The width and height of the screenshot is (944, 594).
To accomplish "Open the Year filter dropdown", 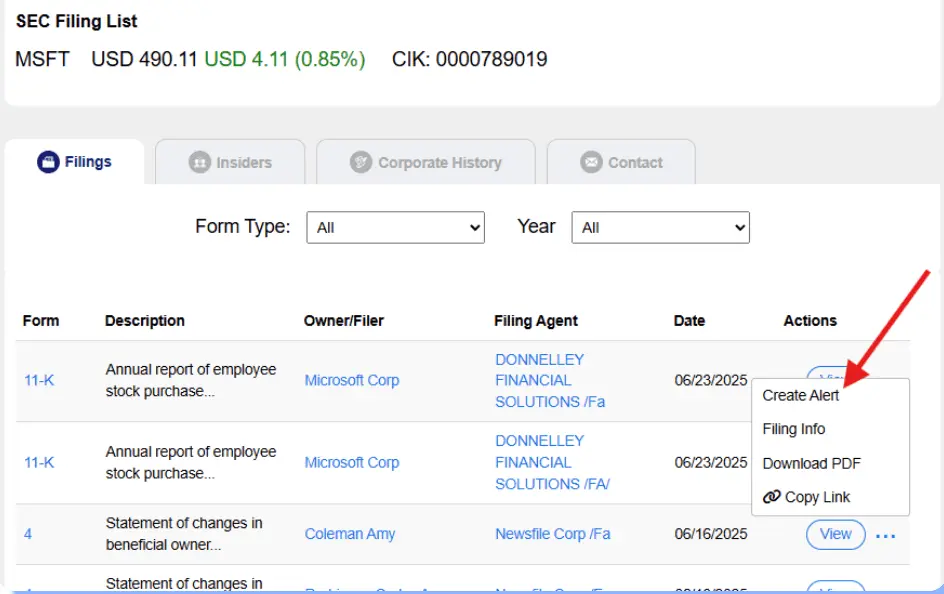I will point(660,228).
